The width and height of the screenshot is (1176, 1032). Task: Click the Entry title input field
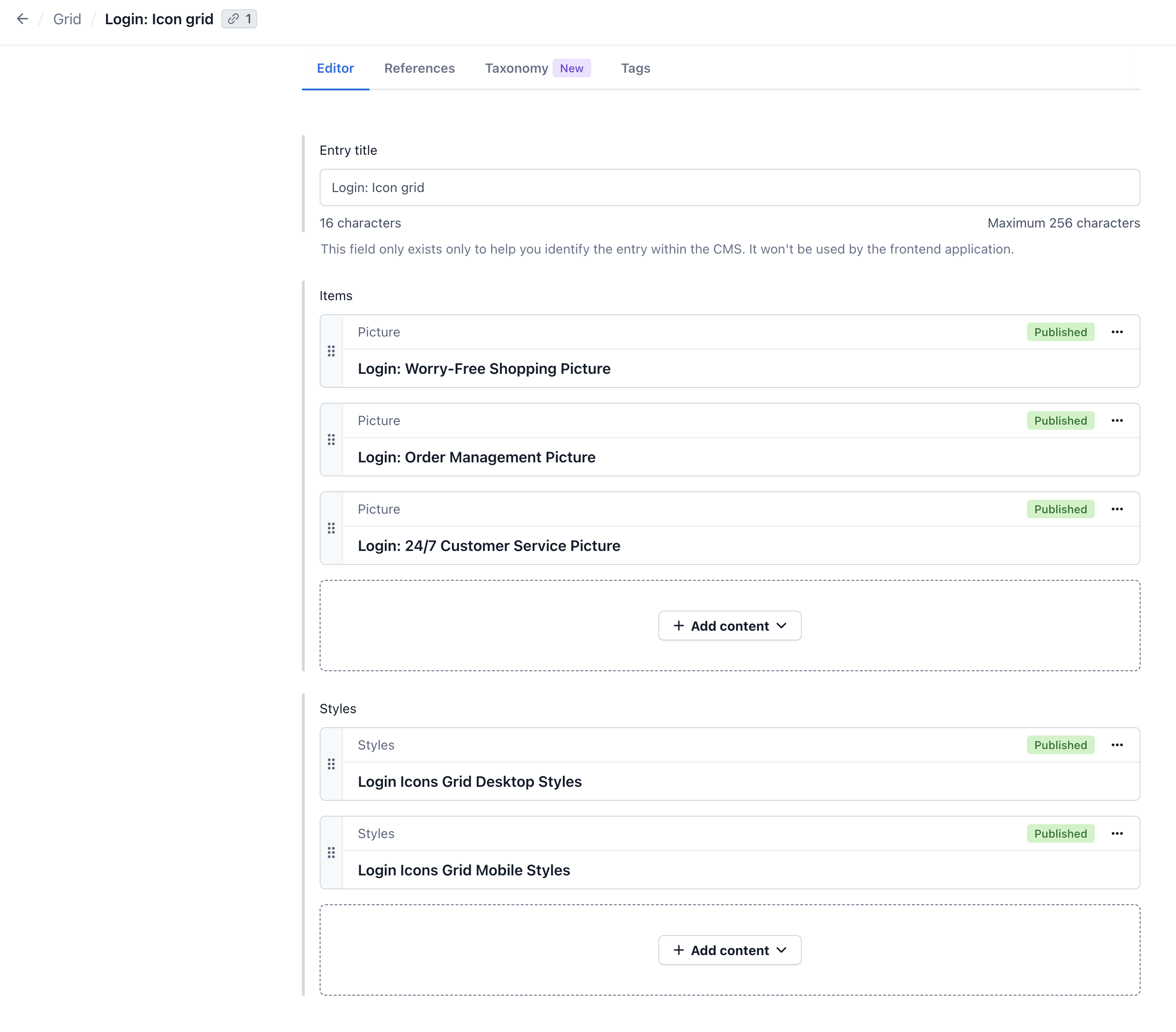click(x=730, y=188)
